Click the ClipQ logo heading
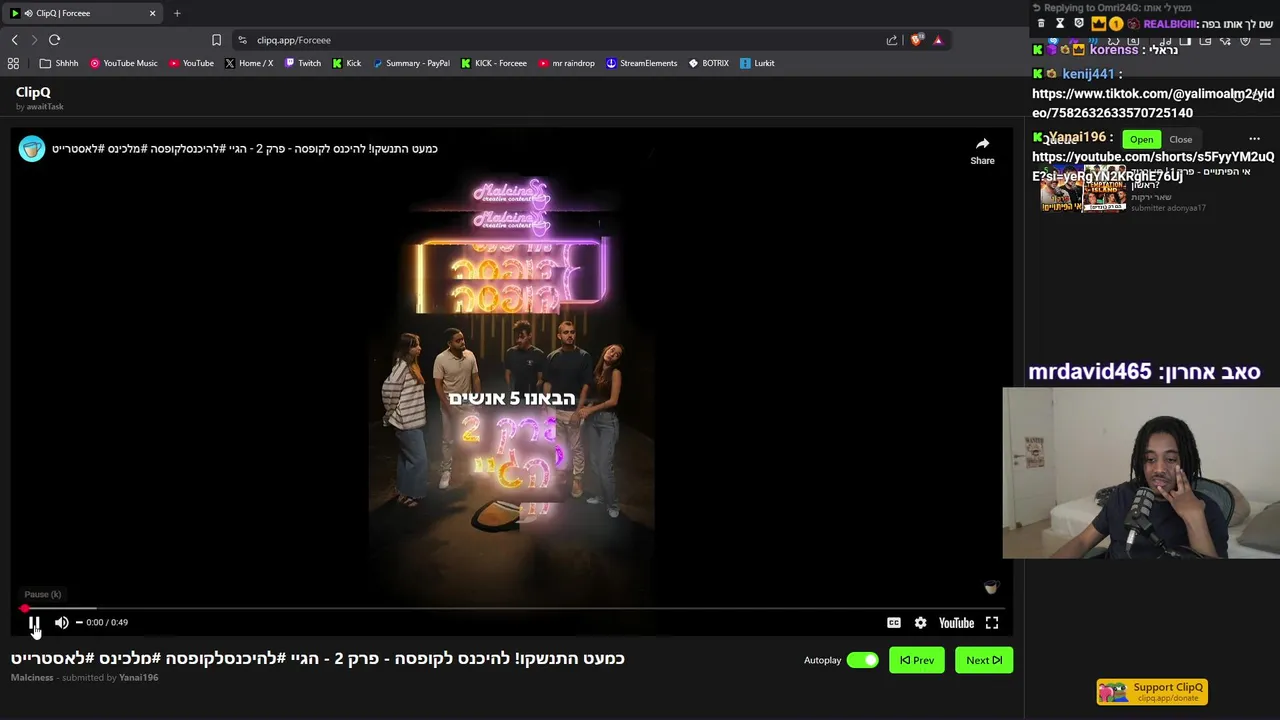Screen dimensions: 1280x720 [x=33, y=92]
